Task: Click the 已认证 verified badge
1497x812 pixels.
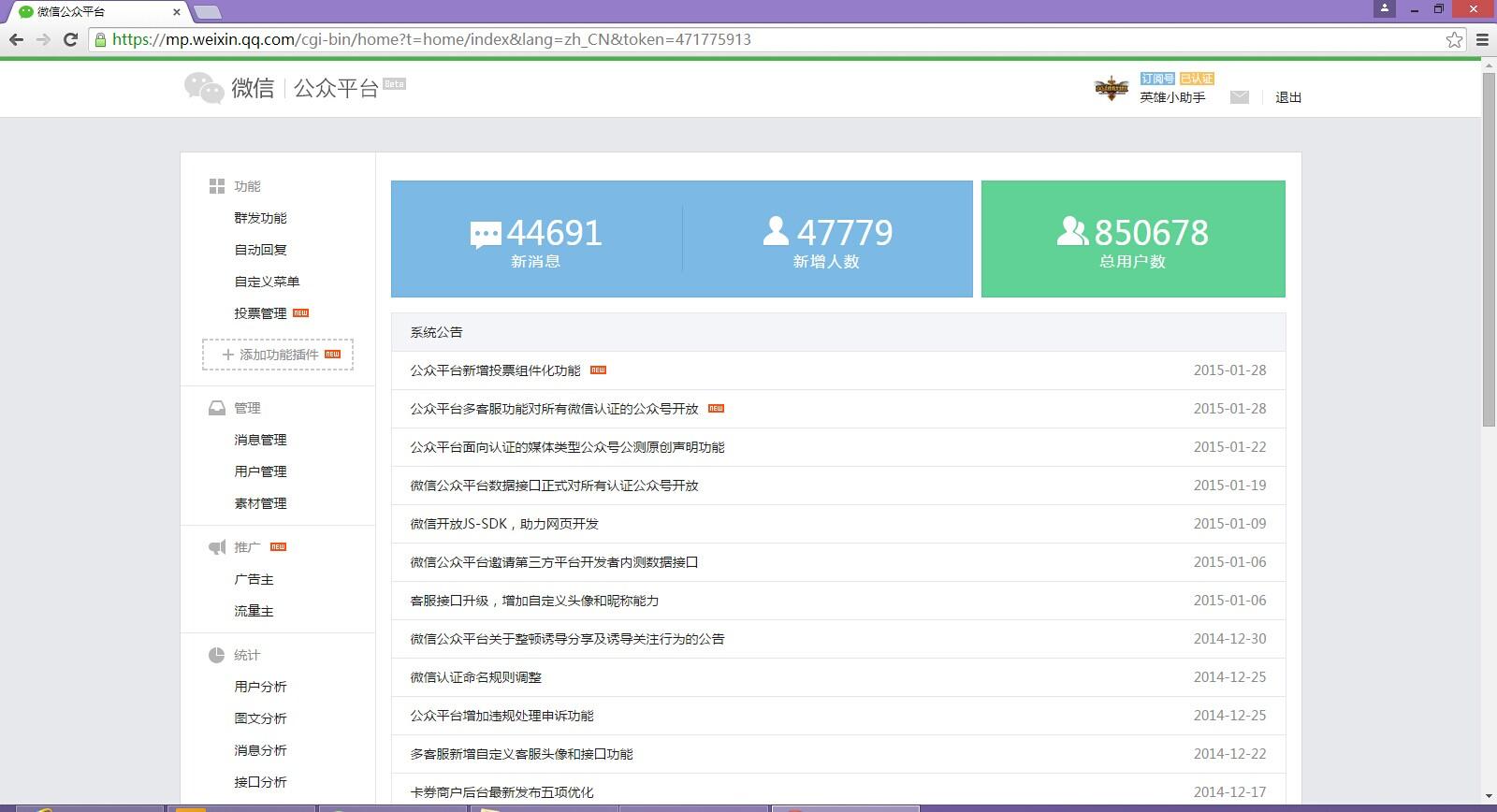Action: coord(1197,79)
